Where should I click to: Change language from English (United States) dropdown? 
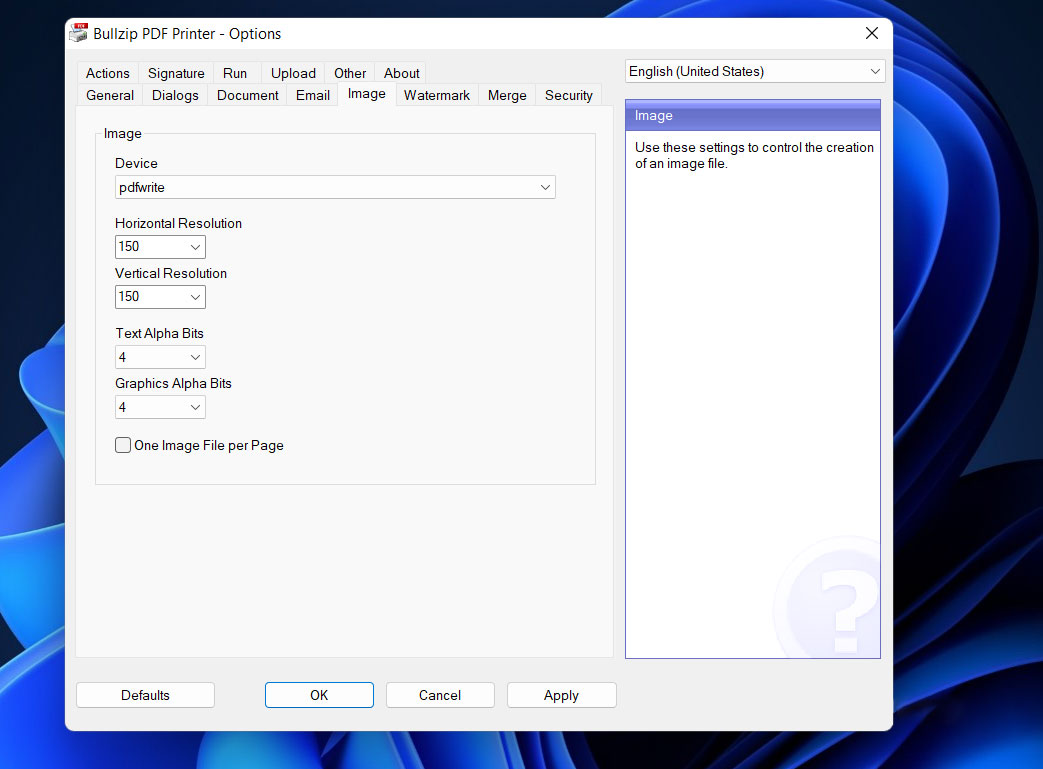coord(755,72)
